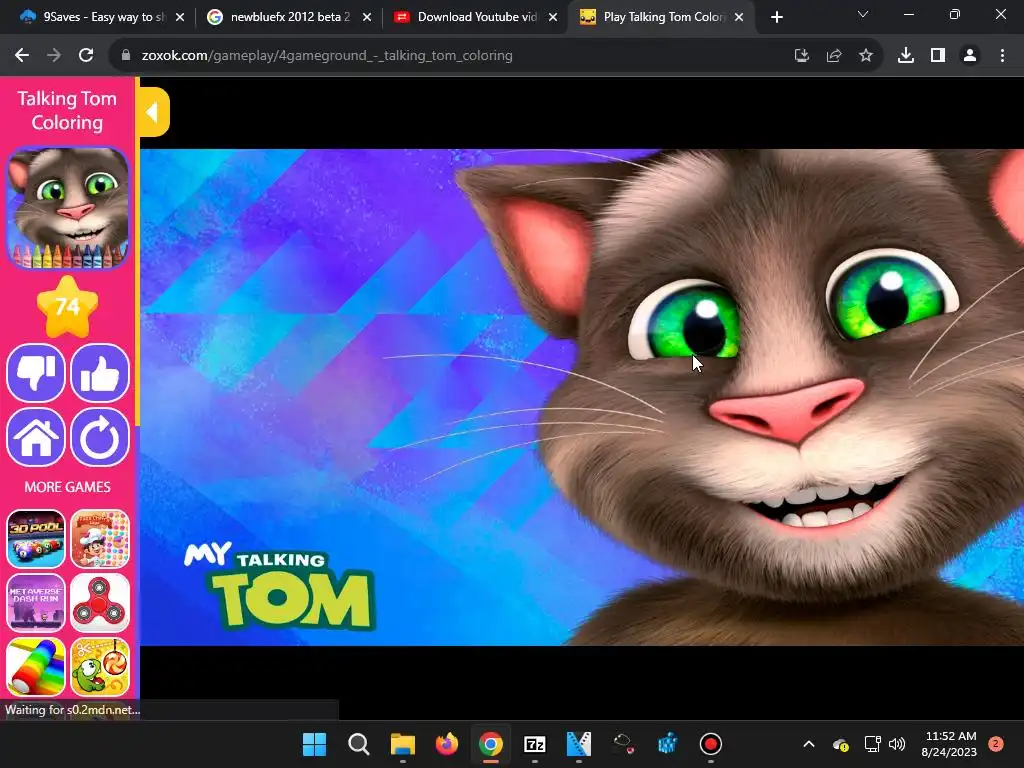Open the clock showing 11:52 AM
This screenshot has height=768, width=1024.
[949, 744]
